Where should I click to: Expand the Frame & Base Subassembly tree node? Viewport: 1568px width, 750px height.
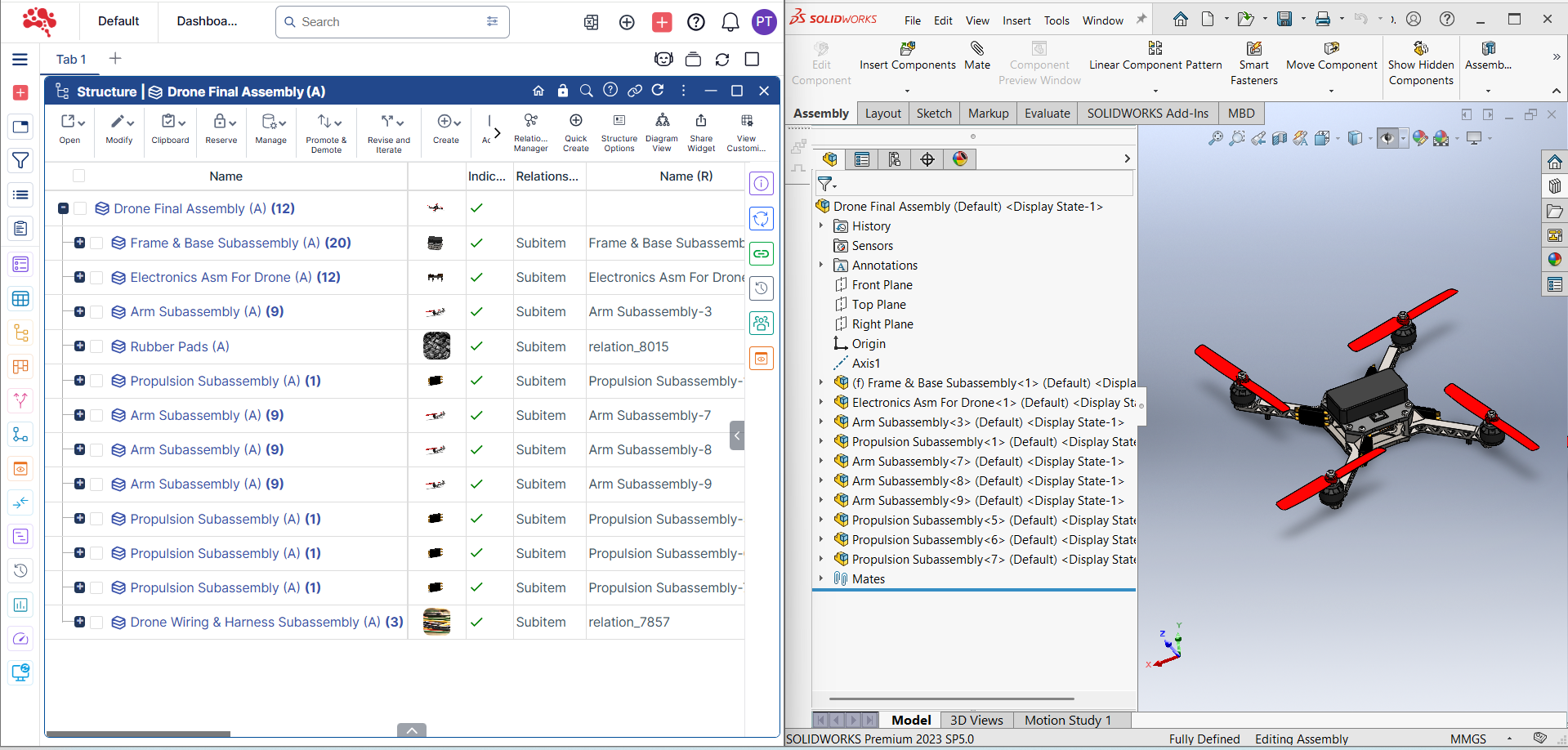point(79,243)
